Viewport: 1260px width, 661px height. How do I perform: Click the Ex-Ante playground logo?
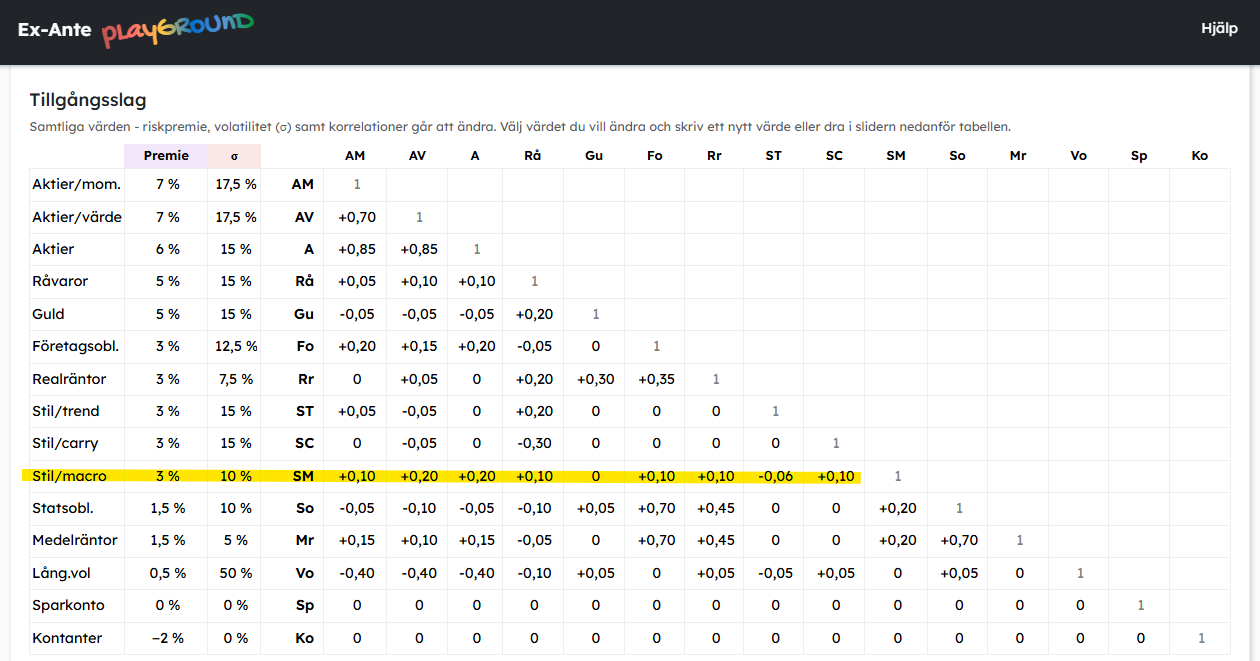[135, 29]
